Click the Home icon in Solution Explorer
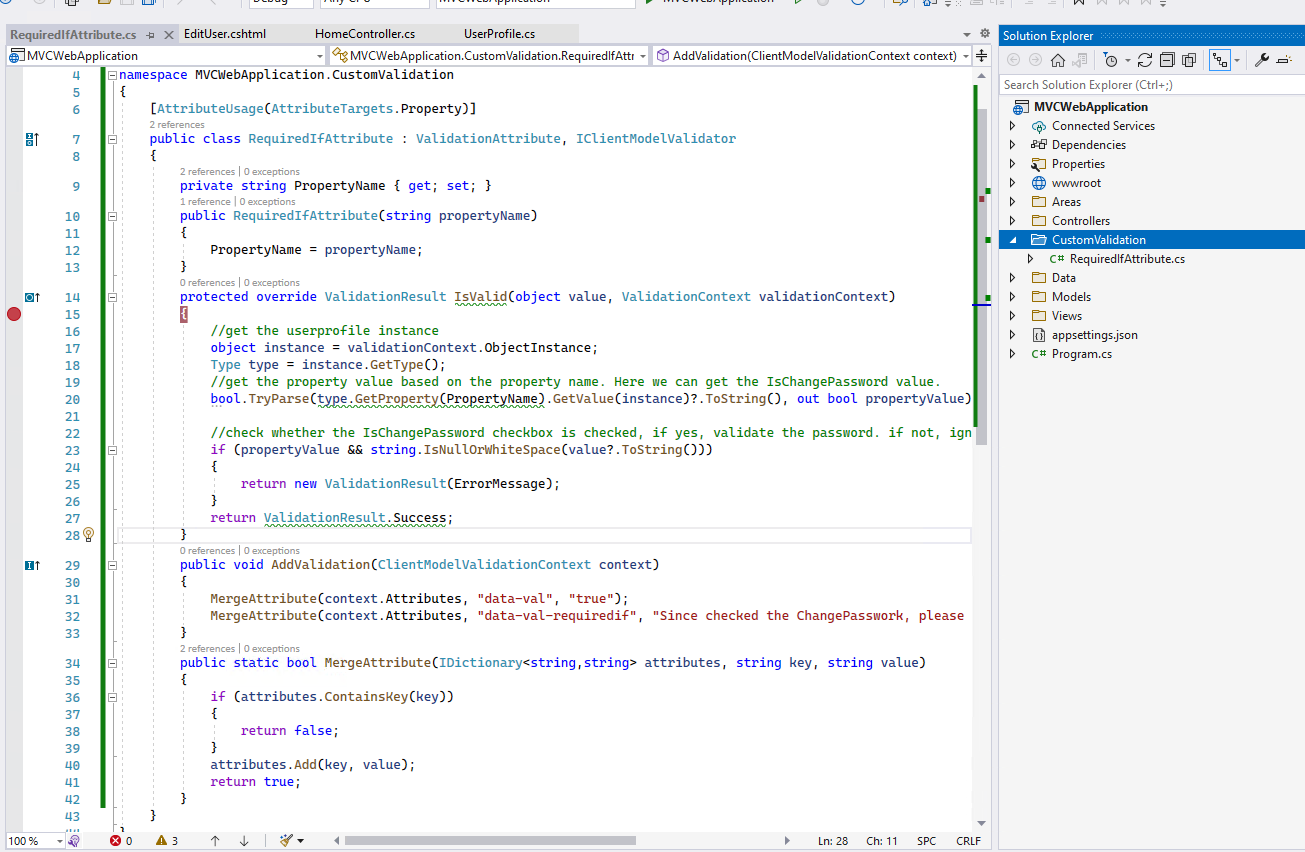The height and width of the screenshot is (852, 1305). click(1057, 60)
